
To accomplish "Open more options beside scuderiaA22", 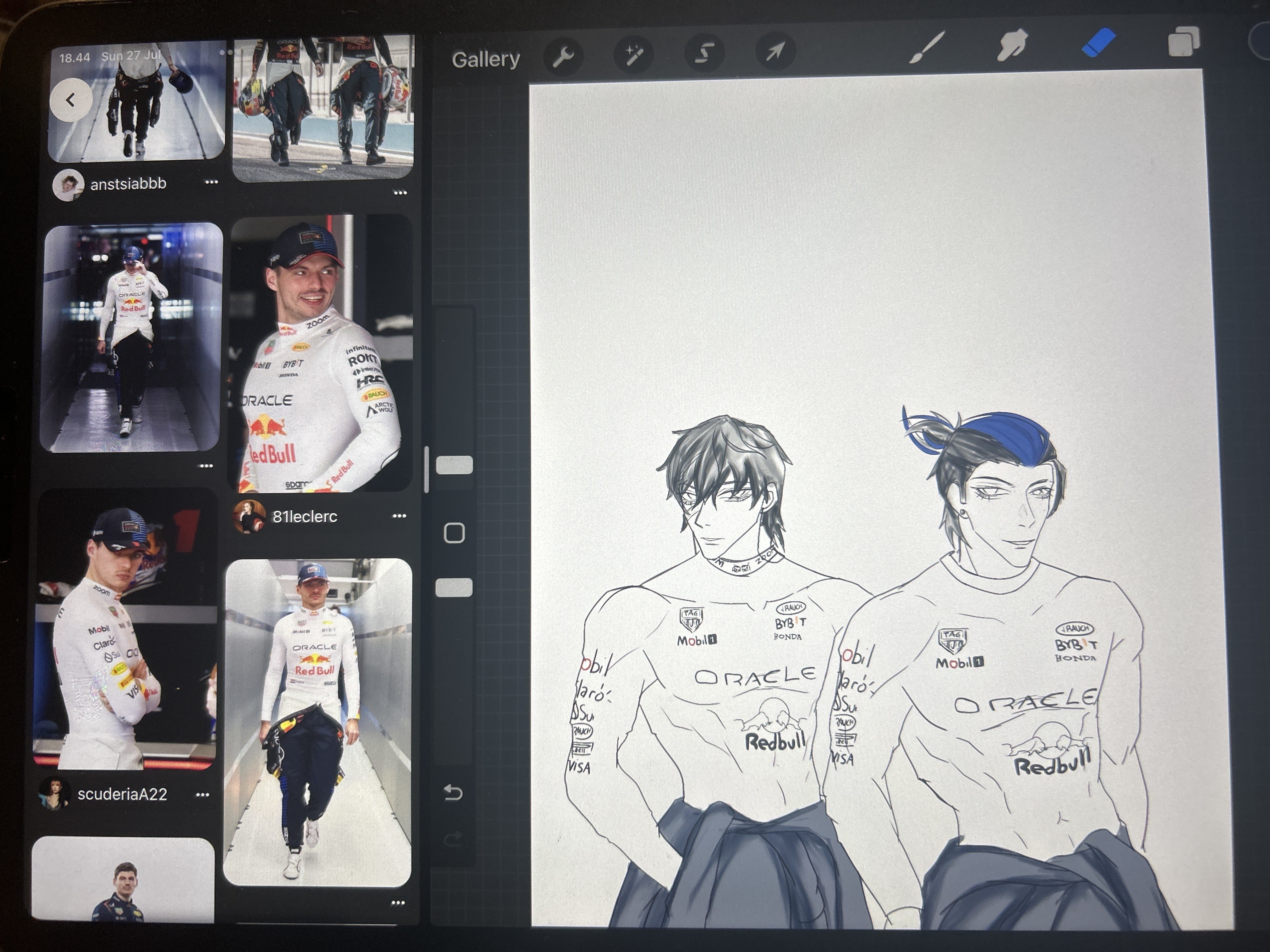I will click(x=203, y=795).
